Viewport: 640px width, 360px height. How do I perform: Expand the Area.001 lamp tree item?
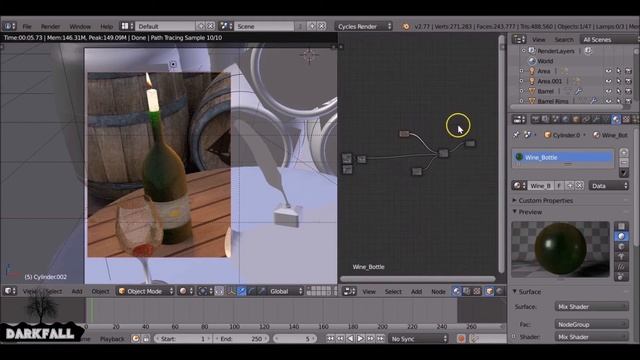click(521, 81)
